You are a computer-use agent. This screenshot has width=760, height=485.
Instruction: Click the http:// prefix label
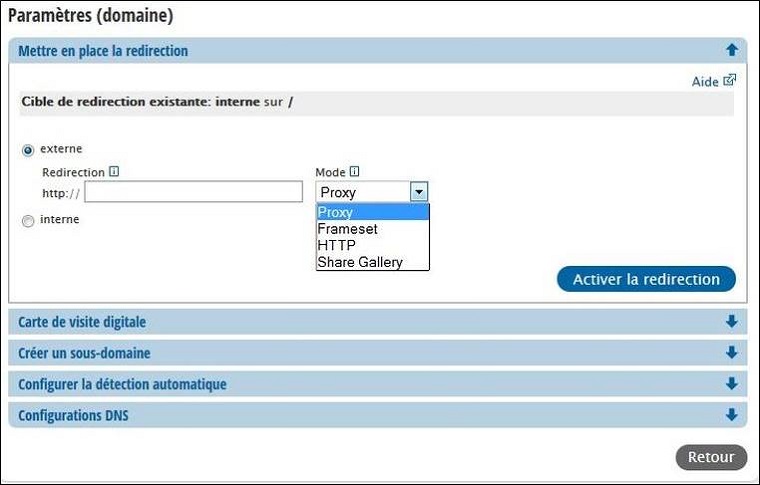61,193
